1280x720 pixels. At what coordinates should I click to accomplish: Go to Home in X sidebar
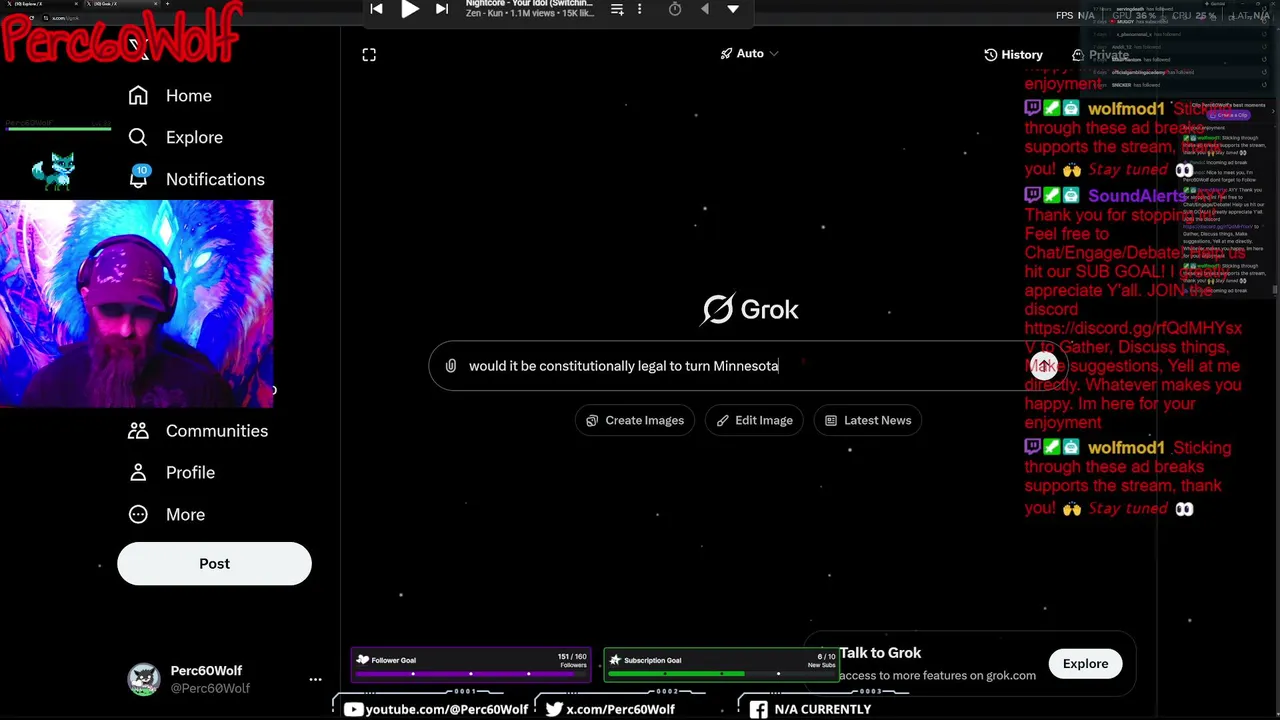click(170, 96)
